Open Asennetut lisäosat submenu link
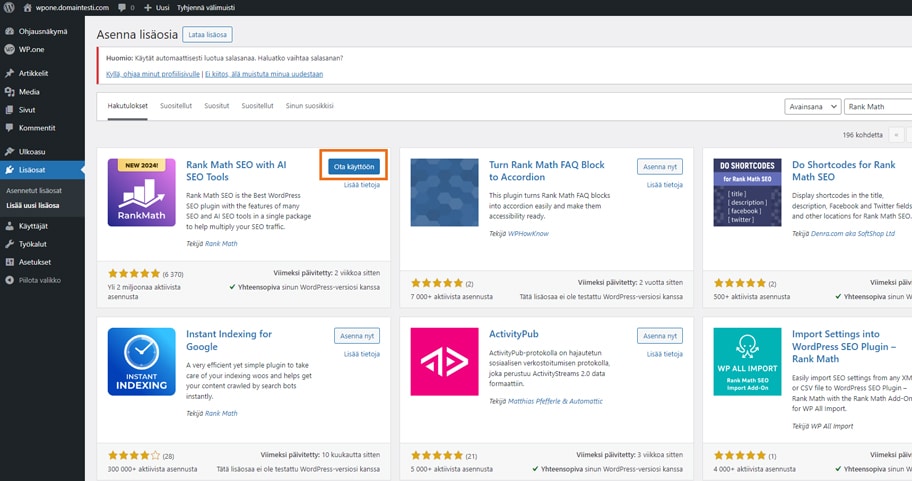This screenshot has height=481, width=912. point(34,190)
